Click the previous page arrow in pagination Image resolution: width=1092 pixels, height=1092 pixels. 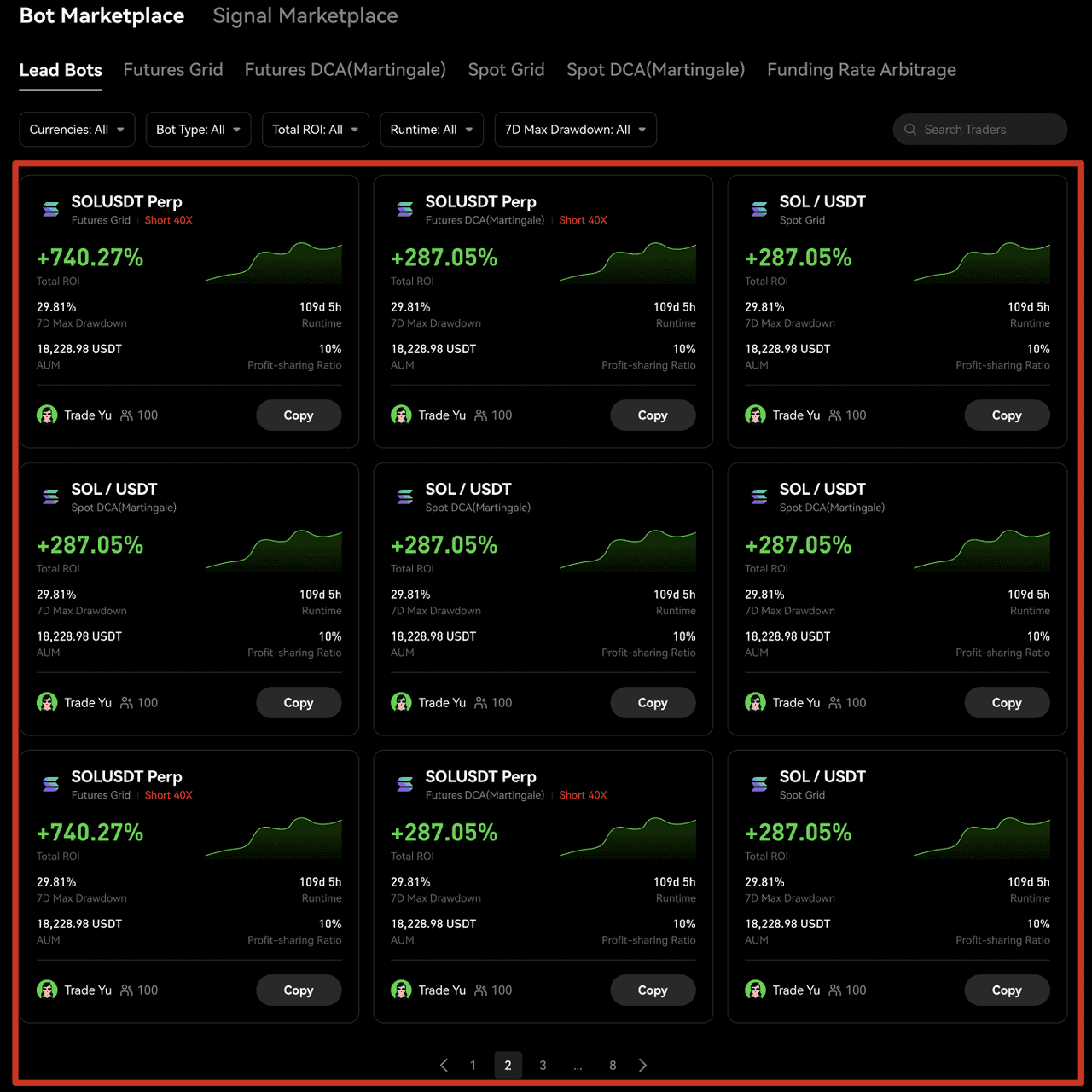[444, 1065]
